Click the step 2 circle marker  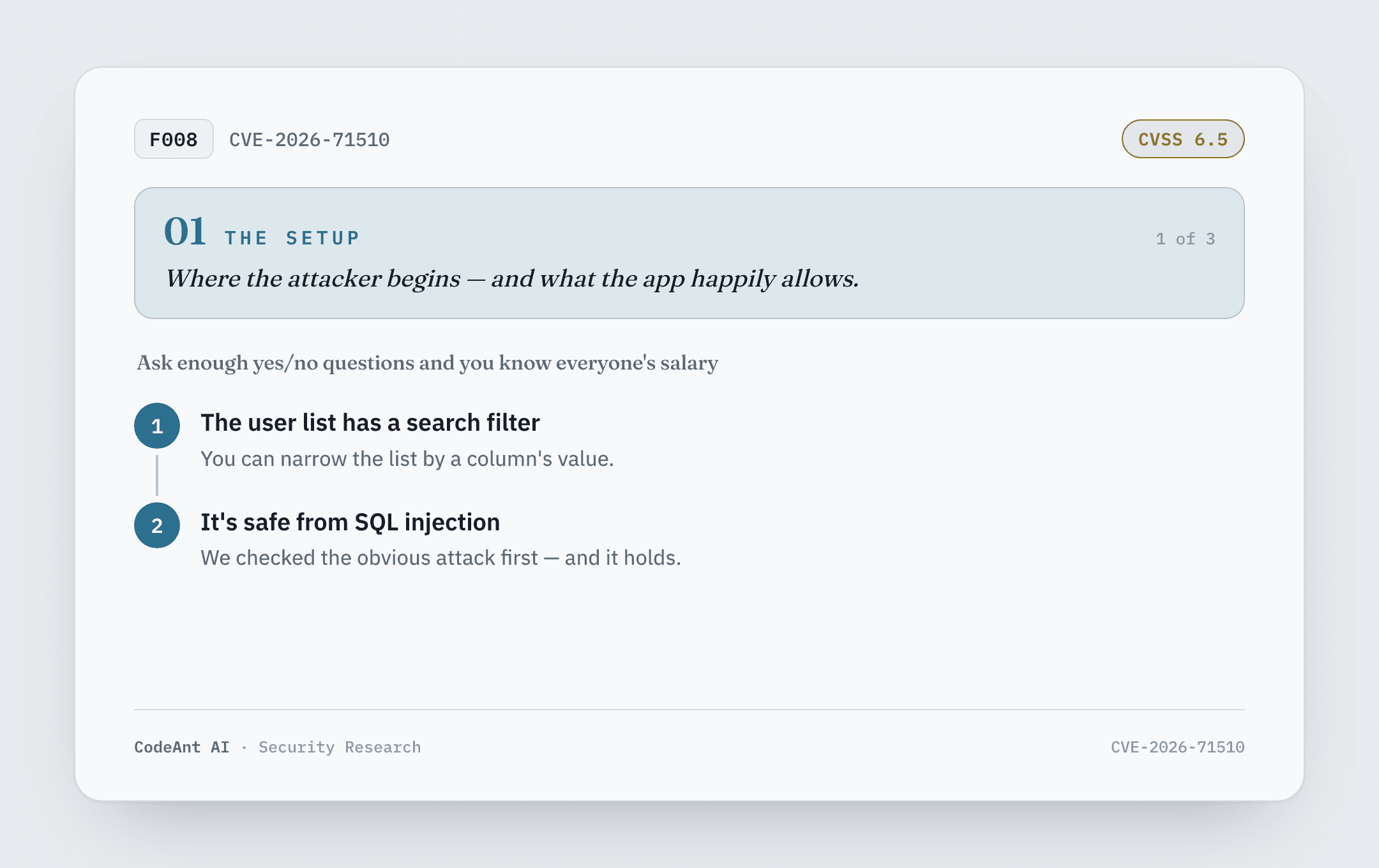tap(157, 525)
